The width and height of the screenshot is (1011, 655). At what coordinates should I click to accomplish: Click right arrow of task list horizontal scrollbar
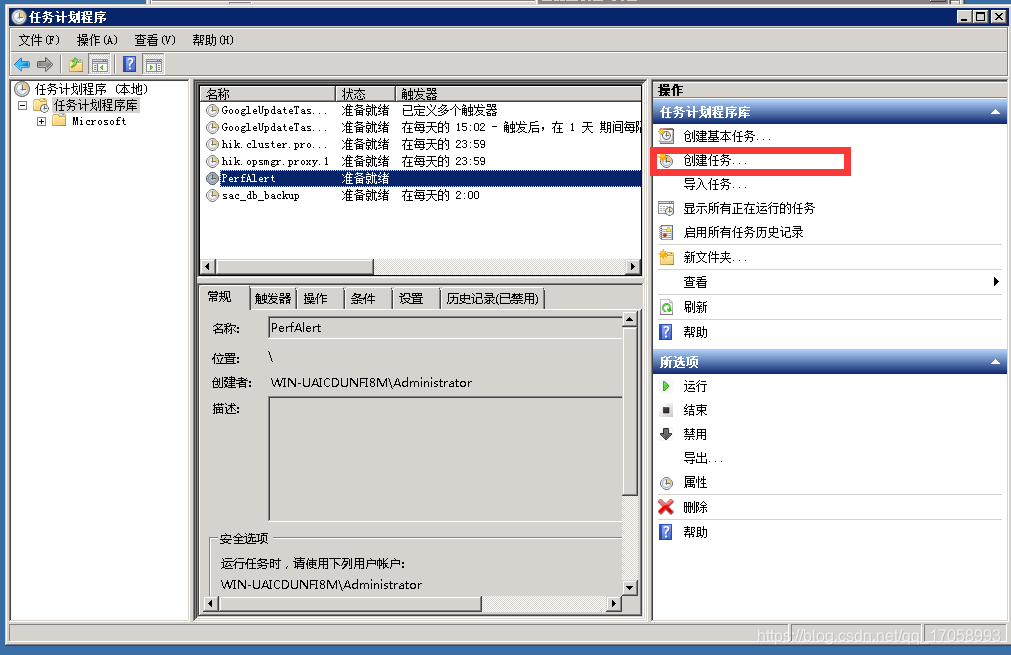633,266
